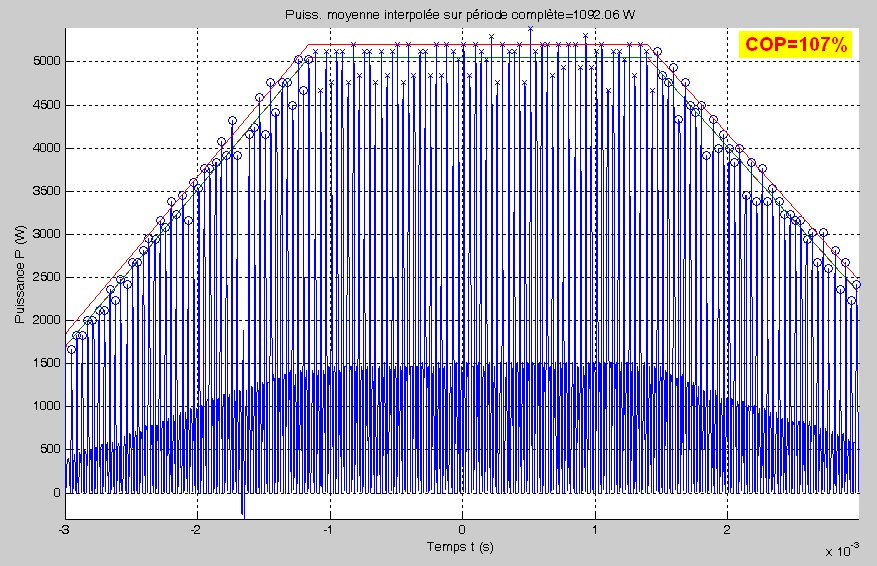Click the 500 y-axis tick label
877x566 pixels.
[49, 449]
